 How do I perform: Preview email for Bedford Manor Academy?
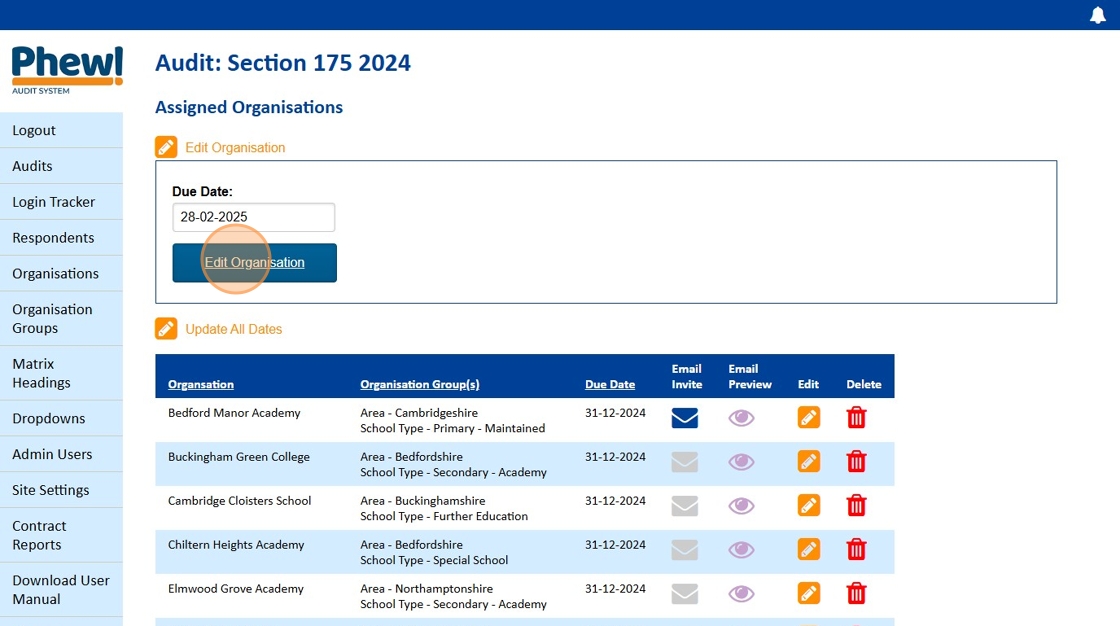741,418
